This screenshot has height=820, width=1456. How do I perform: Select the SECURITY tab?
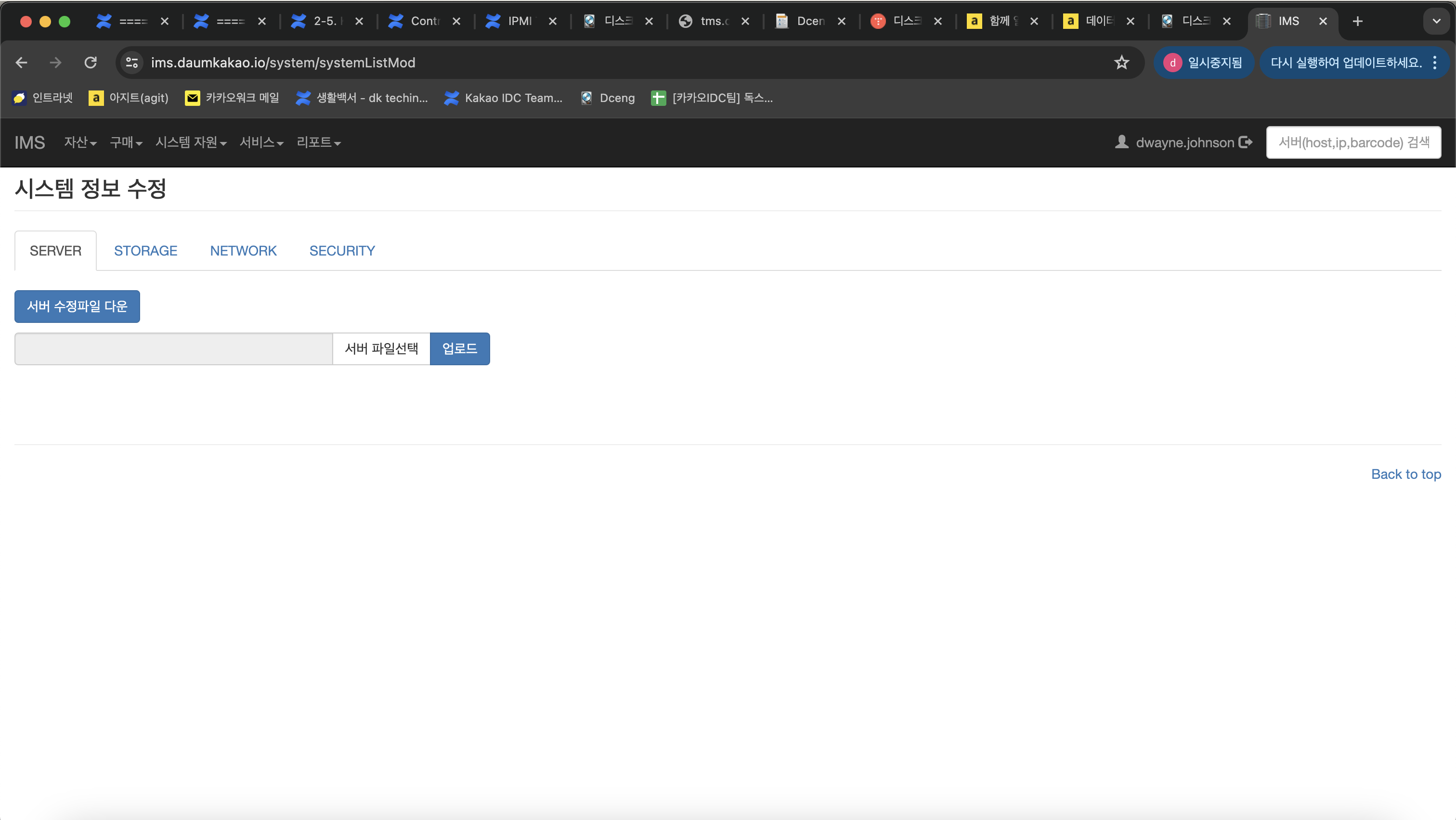point(342,251)
